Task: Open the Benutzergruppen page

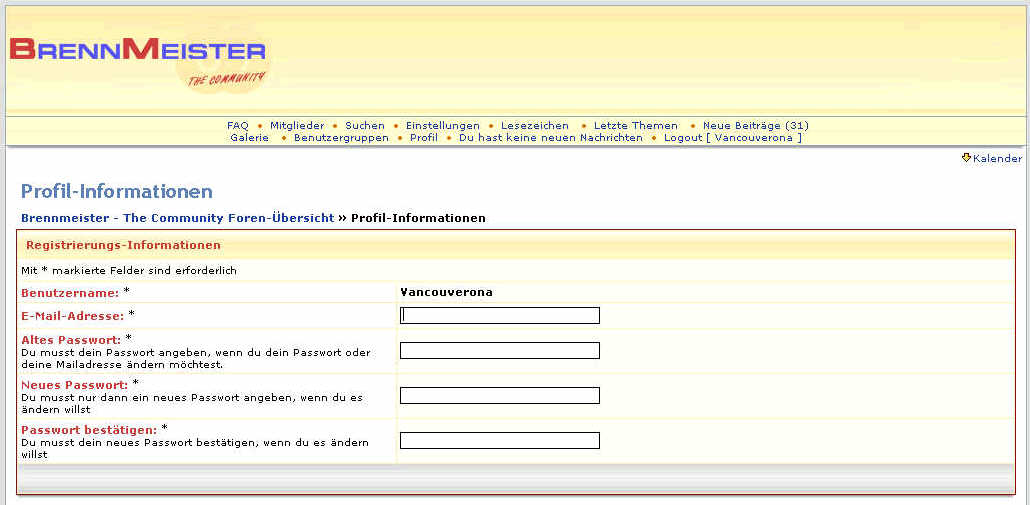Action: pyautogui.click(x=341, y=138)
